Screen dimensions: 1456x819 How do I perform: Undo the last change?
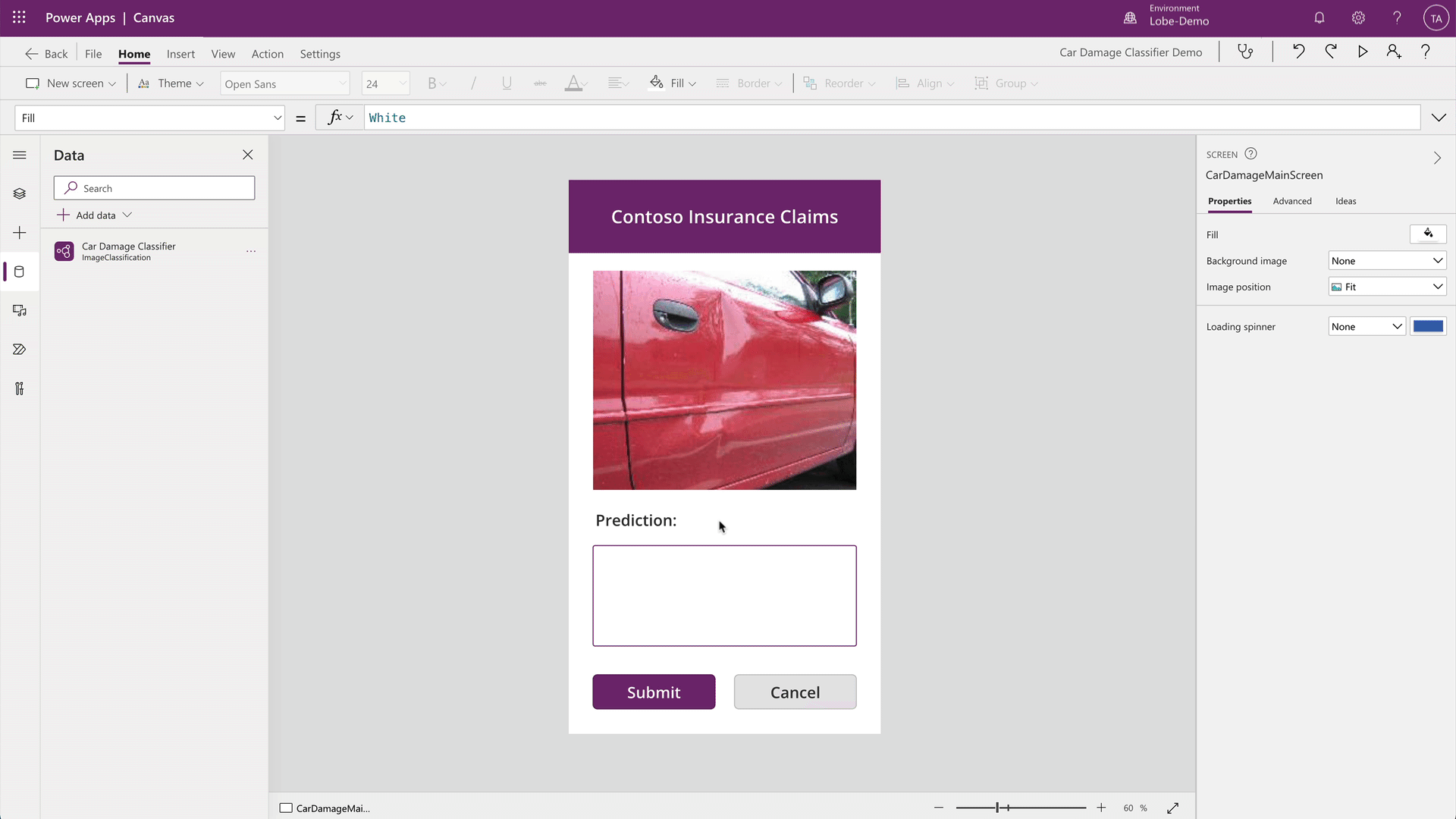(x=1299, y=52)
